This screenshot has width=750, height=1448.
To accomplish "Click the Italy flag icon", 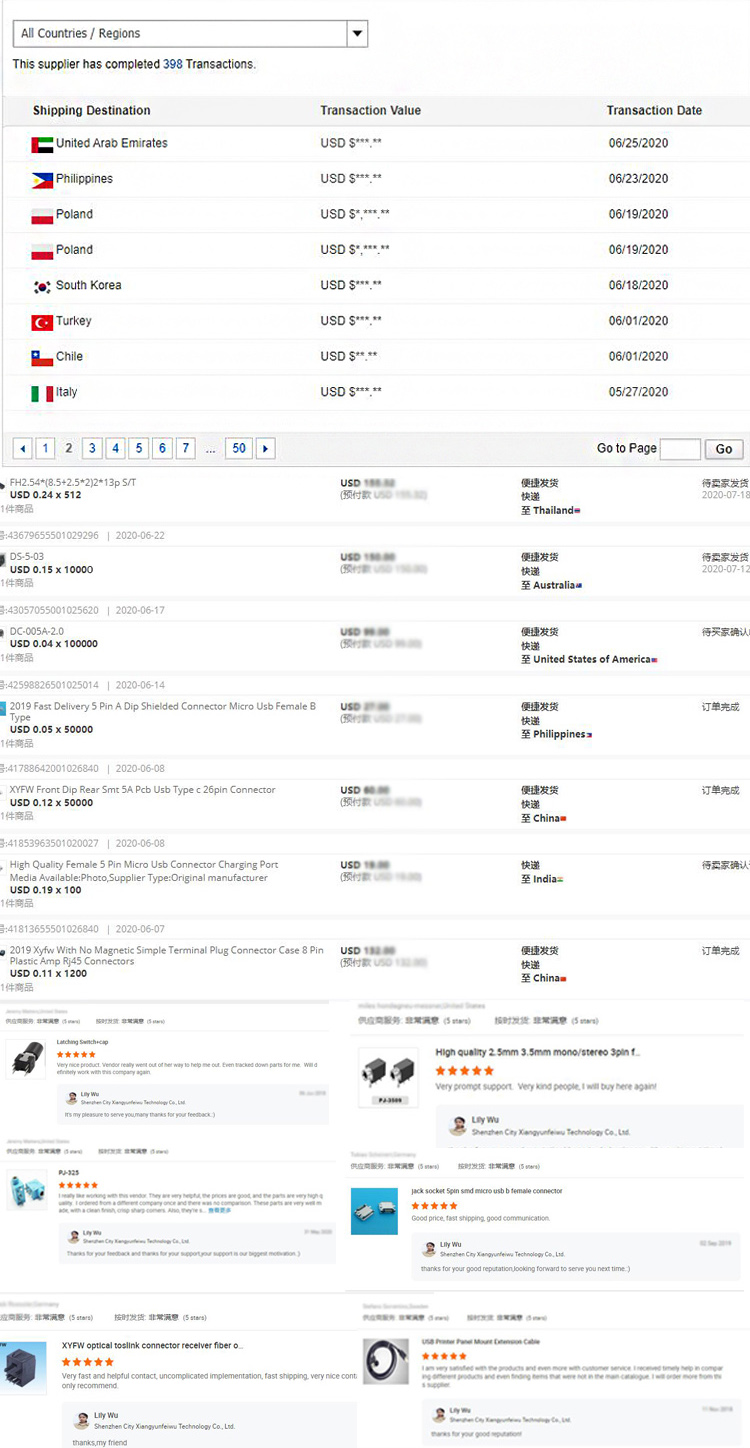I will 42,393.
